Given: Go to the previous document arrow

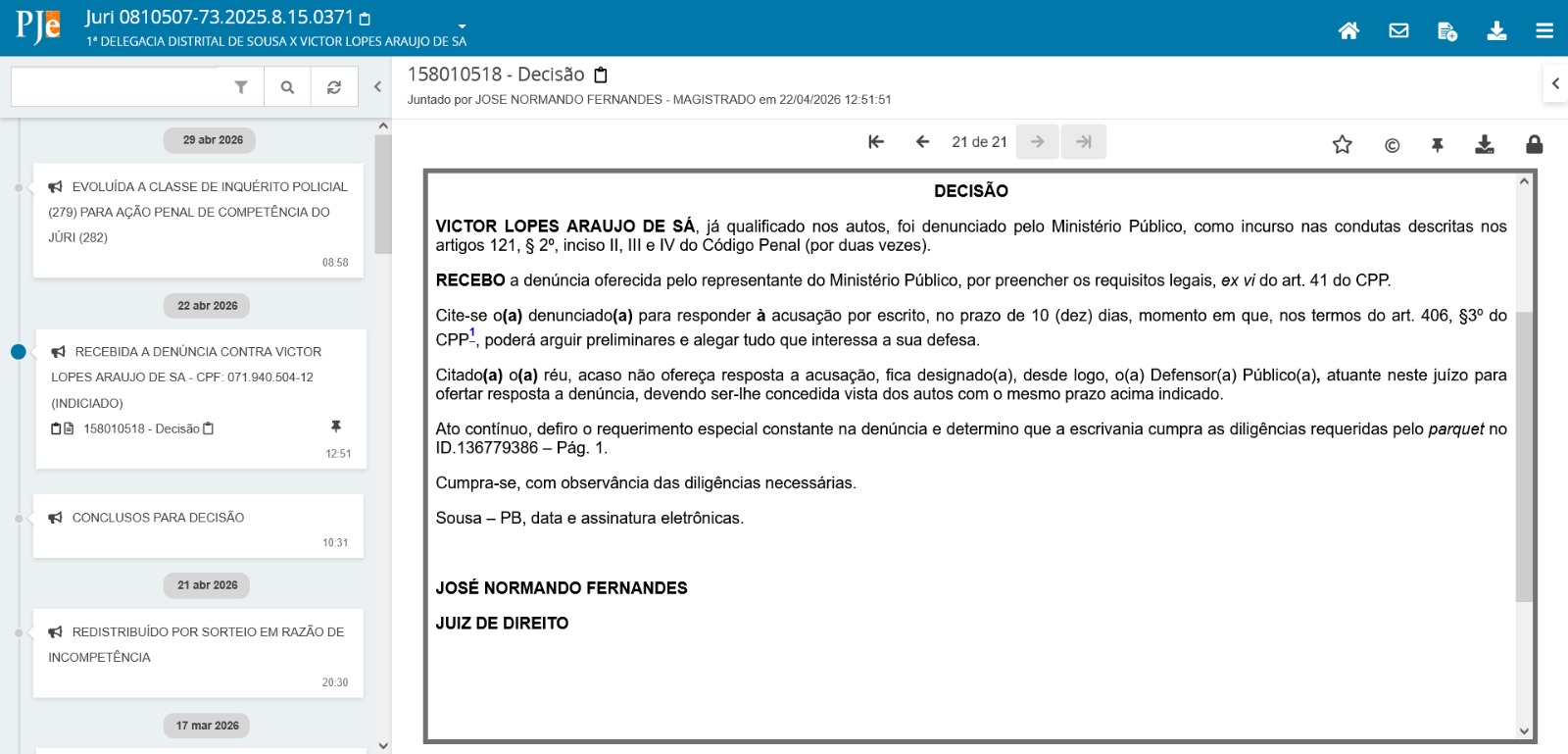Looking at the screenshot, I should point(922,142).
